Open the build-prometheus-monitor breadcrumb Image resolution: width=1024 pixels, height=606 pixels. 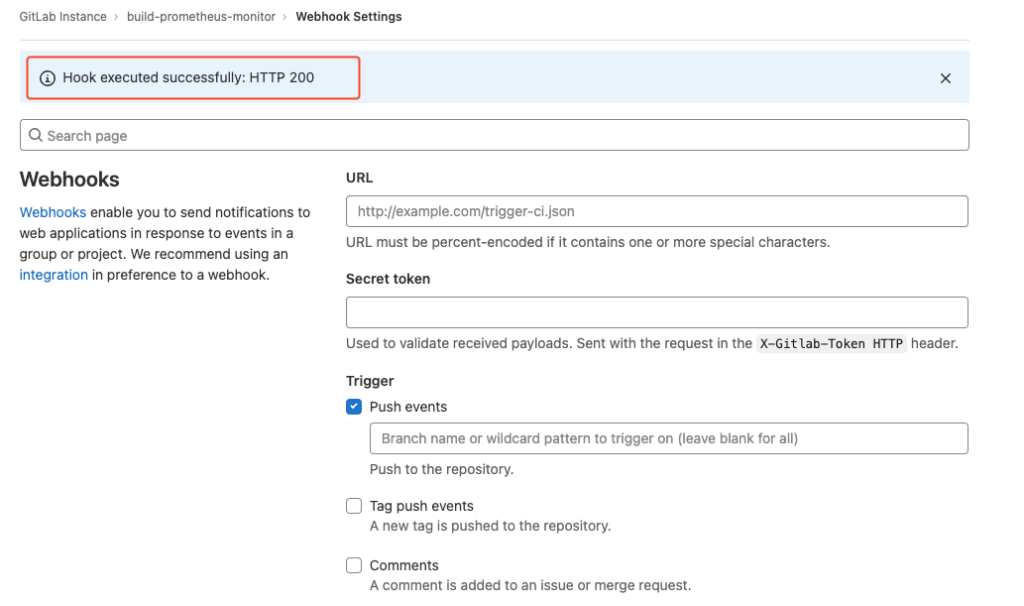click(x=201, y=17)
